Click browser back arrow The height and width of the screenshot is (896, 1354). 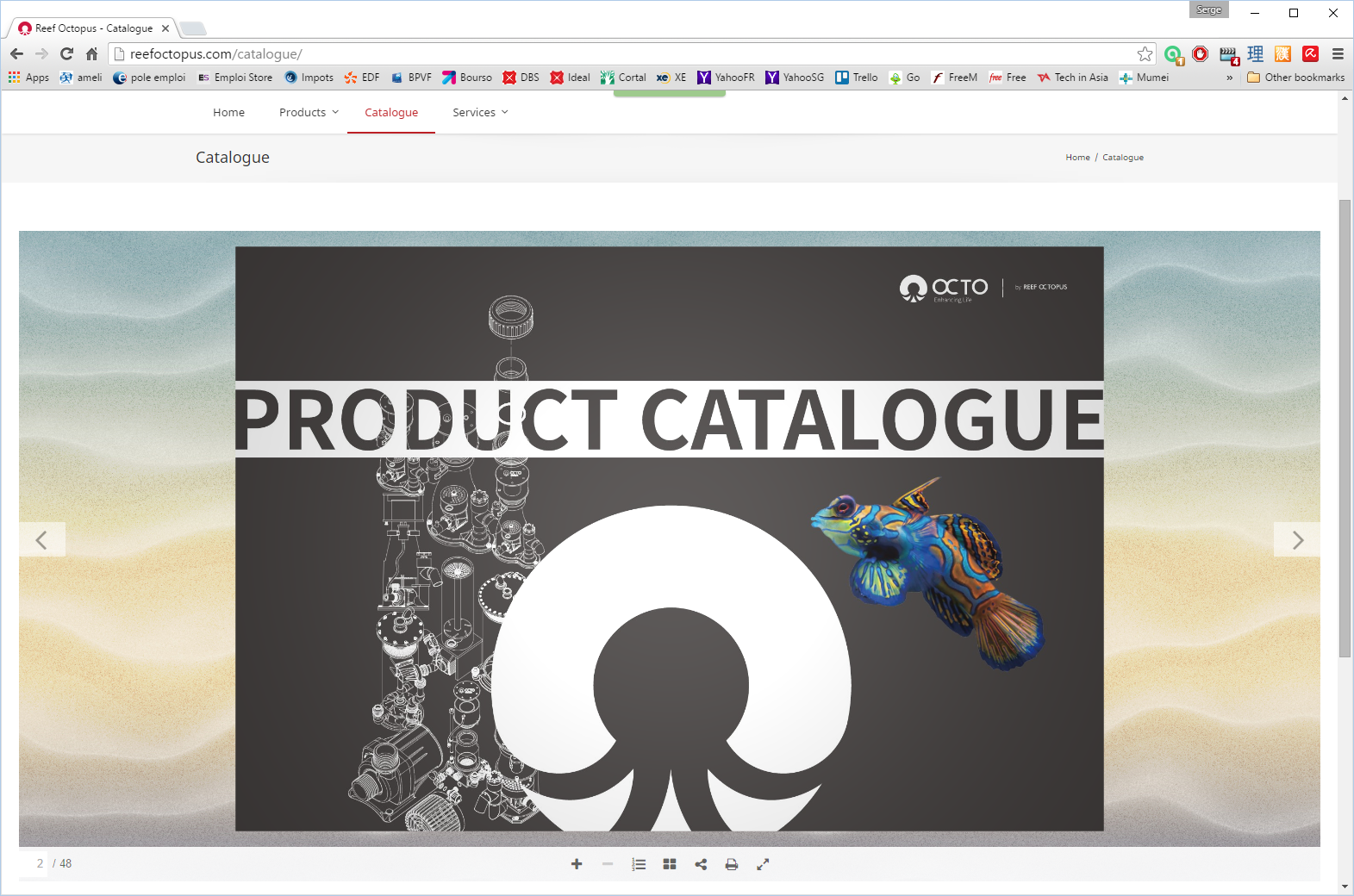pos(16,53)
